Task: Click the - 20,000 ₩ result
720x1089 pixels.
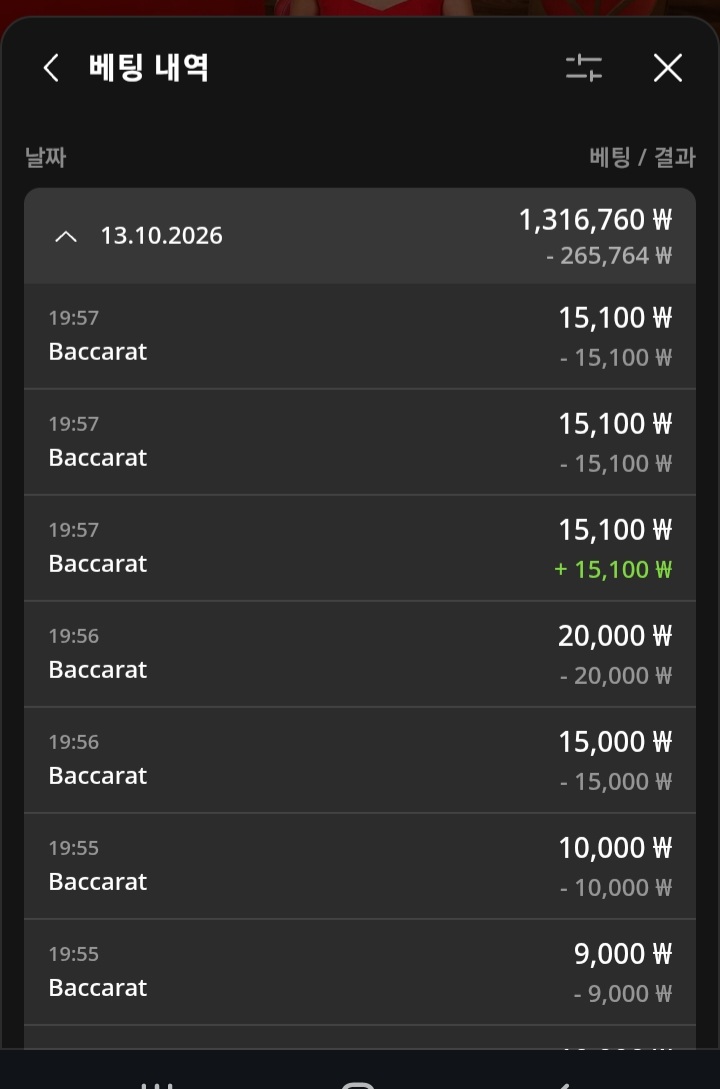Action: pyautogui.click(x=616, y=676)
